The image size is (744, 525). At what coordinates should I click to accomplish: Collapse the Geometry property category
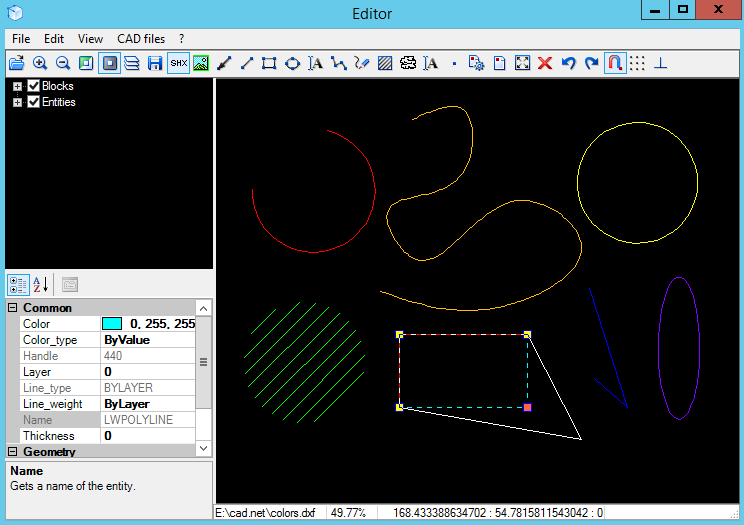(x=13, y=452)
